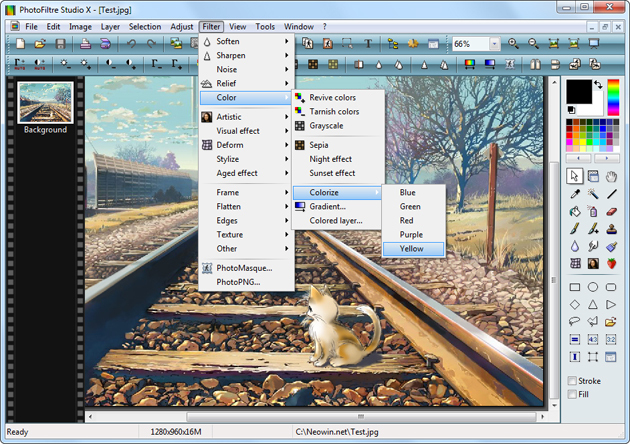Choose the Clone stamp tool

(611, 229)
